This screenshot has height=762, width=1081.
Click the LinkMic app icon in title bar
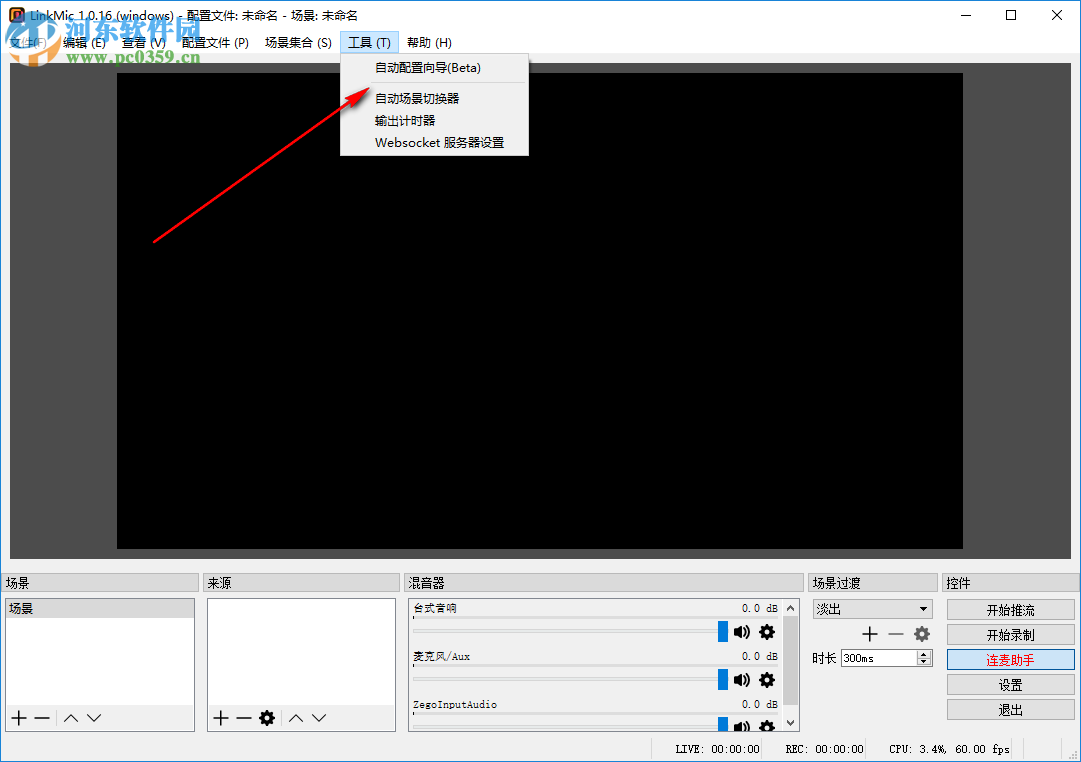coord(17,14)
